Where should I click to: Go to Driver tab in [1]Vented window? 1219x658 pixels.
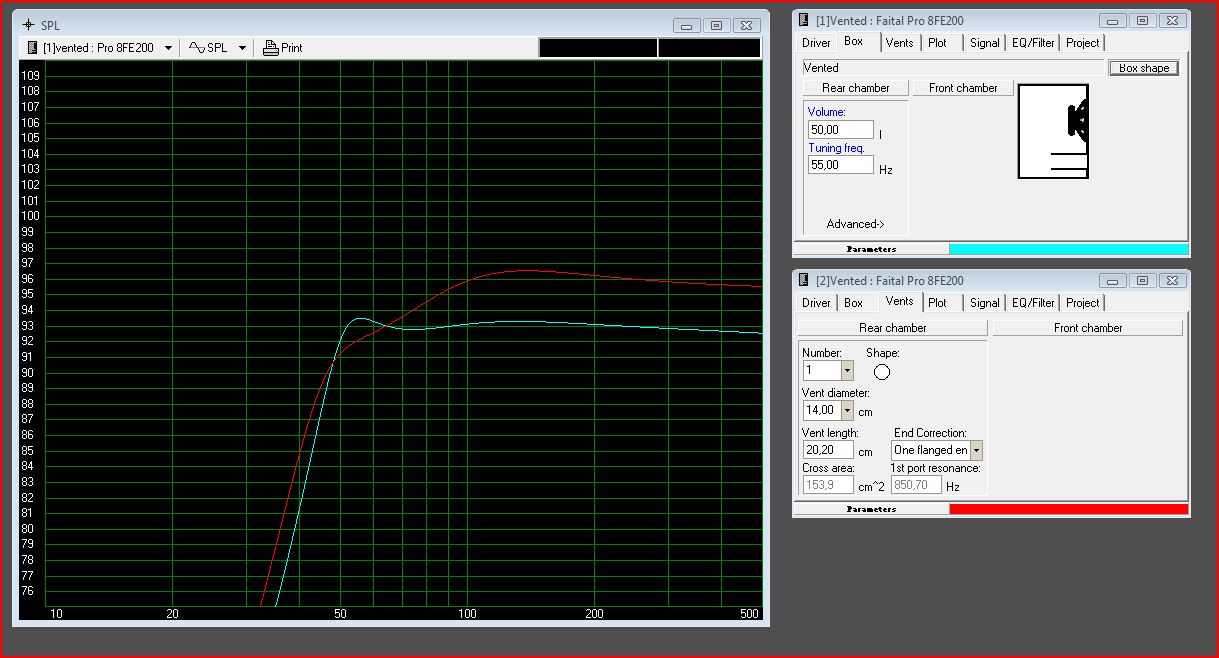click(x=816, y=43)
